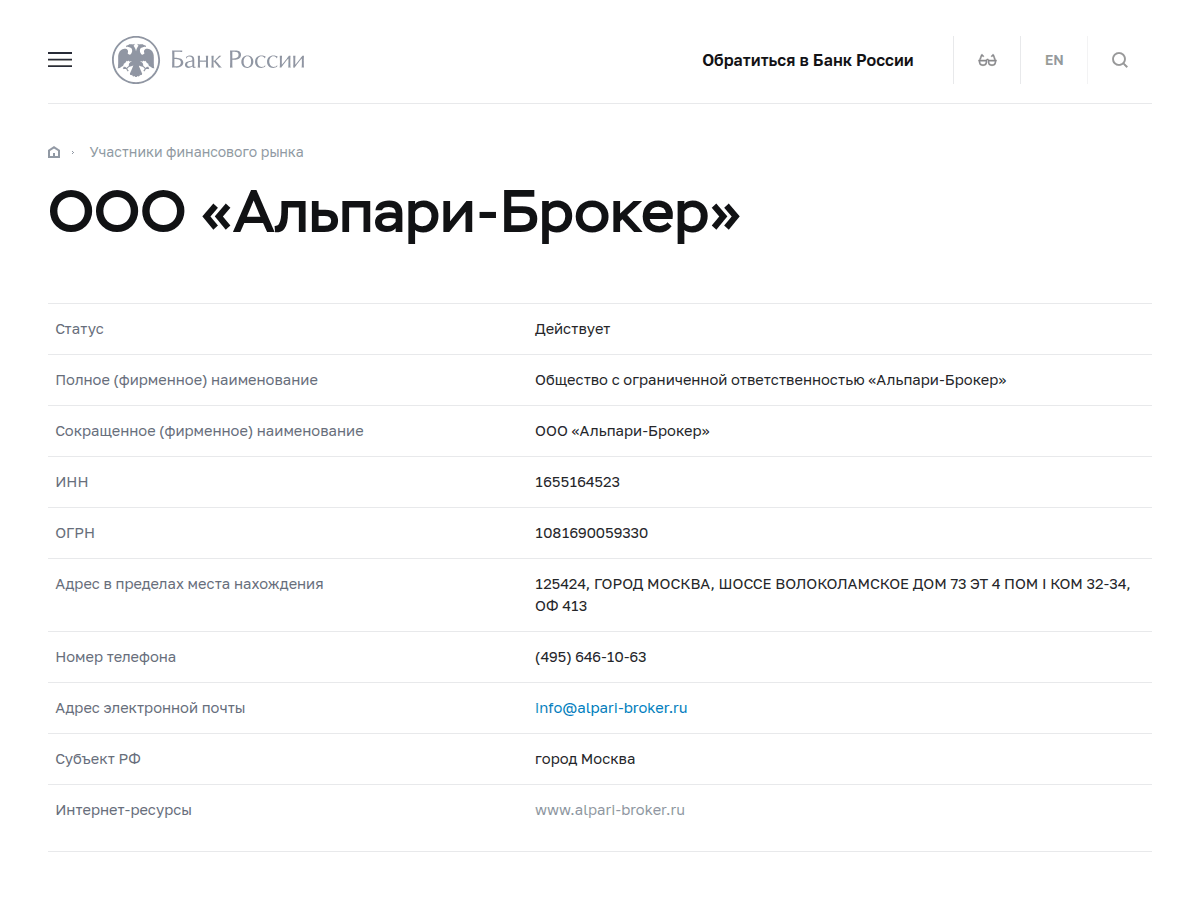Open «Обратиться в Банк России» link

[x=807, y=60]
